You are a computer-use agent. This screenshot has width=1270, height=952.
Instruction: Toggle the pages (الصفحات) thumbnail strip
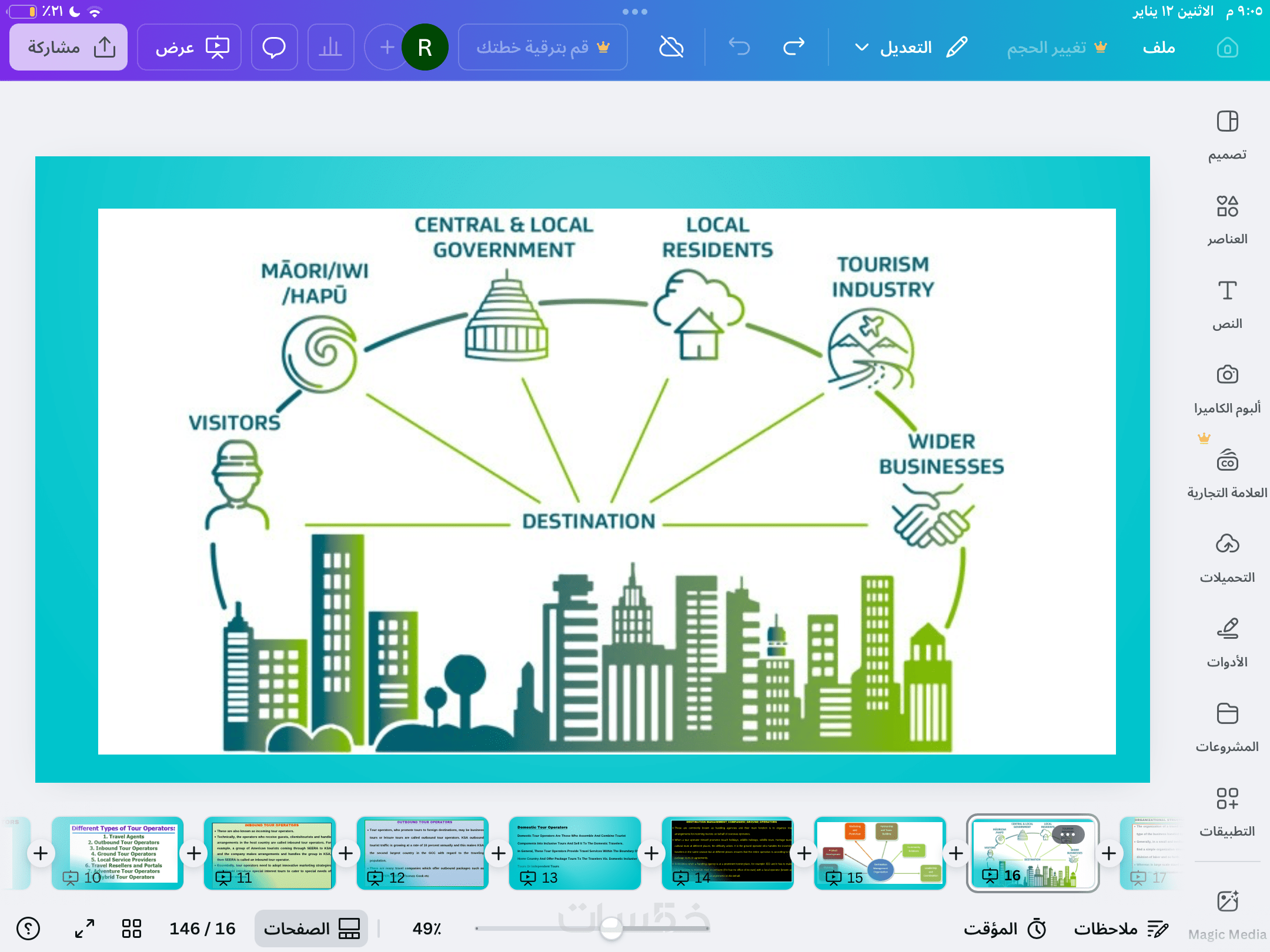tap(311, 928)
